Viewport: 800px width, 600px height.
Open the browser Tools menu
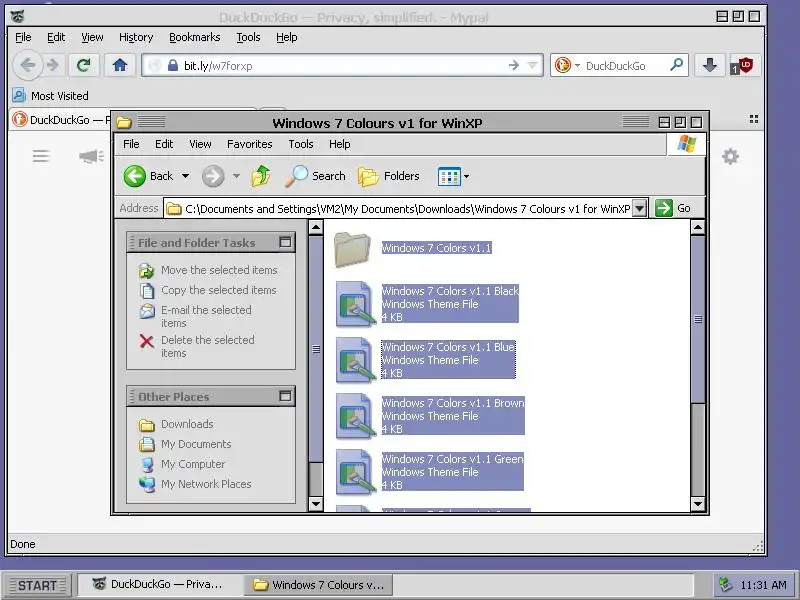click(248, 37)
